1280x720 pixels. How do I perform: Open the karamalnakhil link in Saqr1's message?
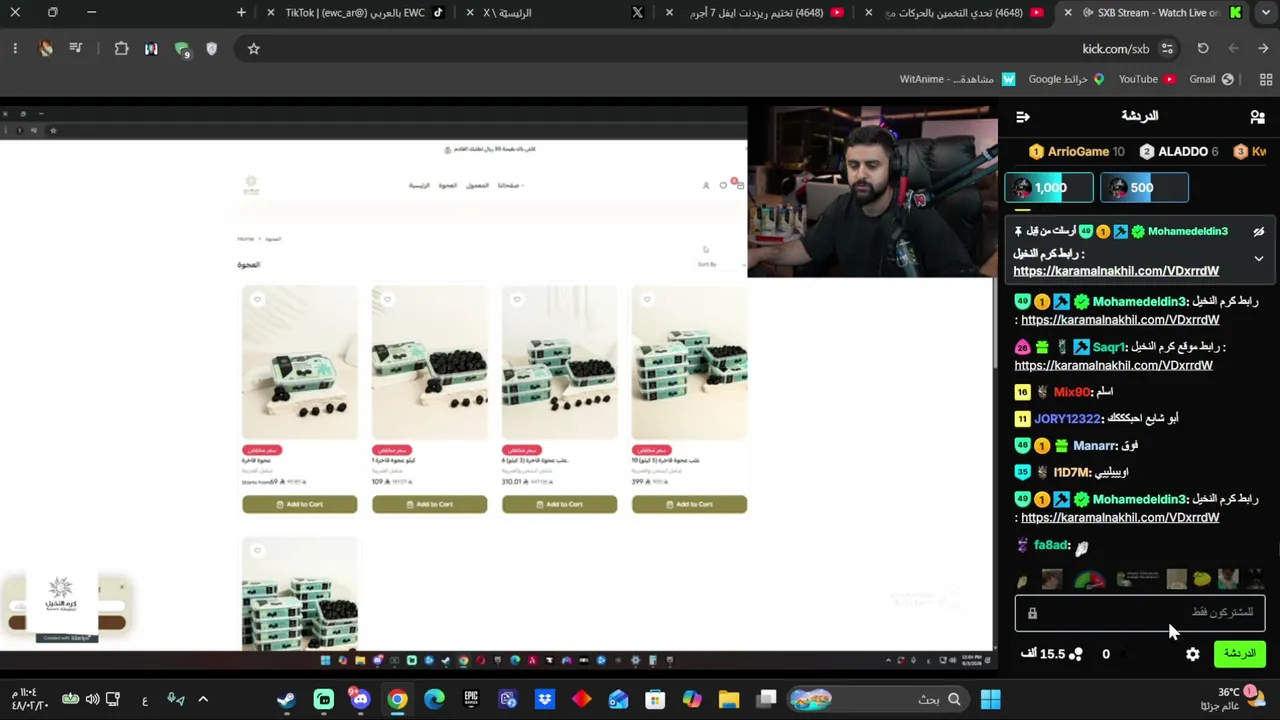point(1113,365)
